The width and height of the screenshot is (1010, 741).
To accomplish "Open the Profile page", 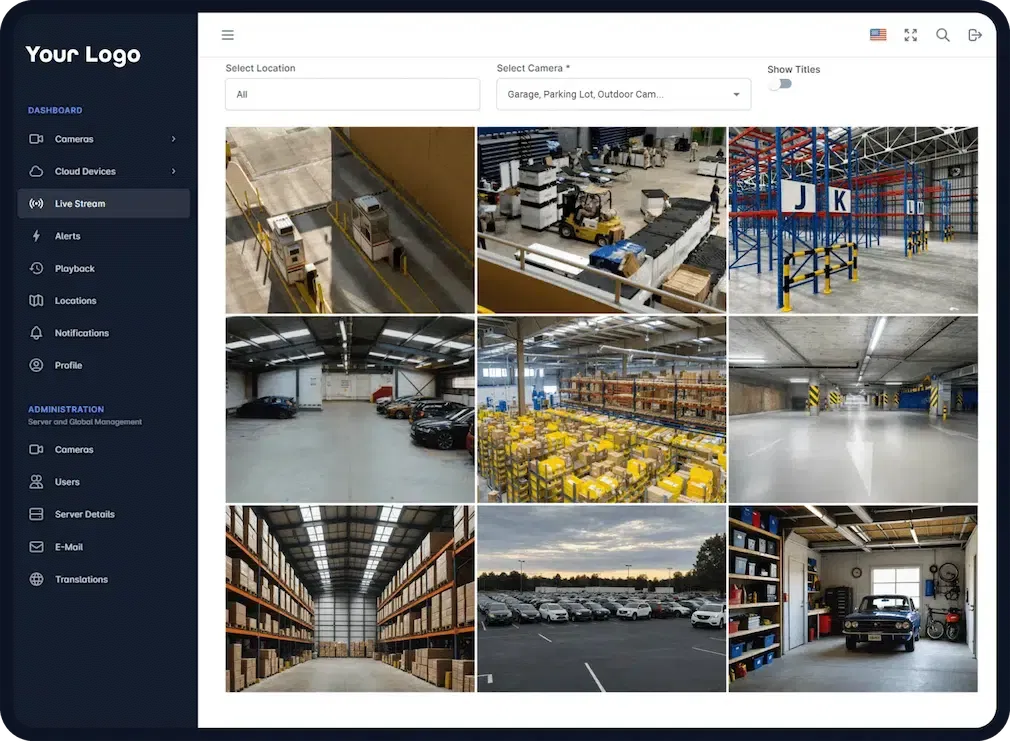I will point(68,365).
